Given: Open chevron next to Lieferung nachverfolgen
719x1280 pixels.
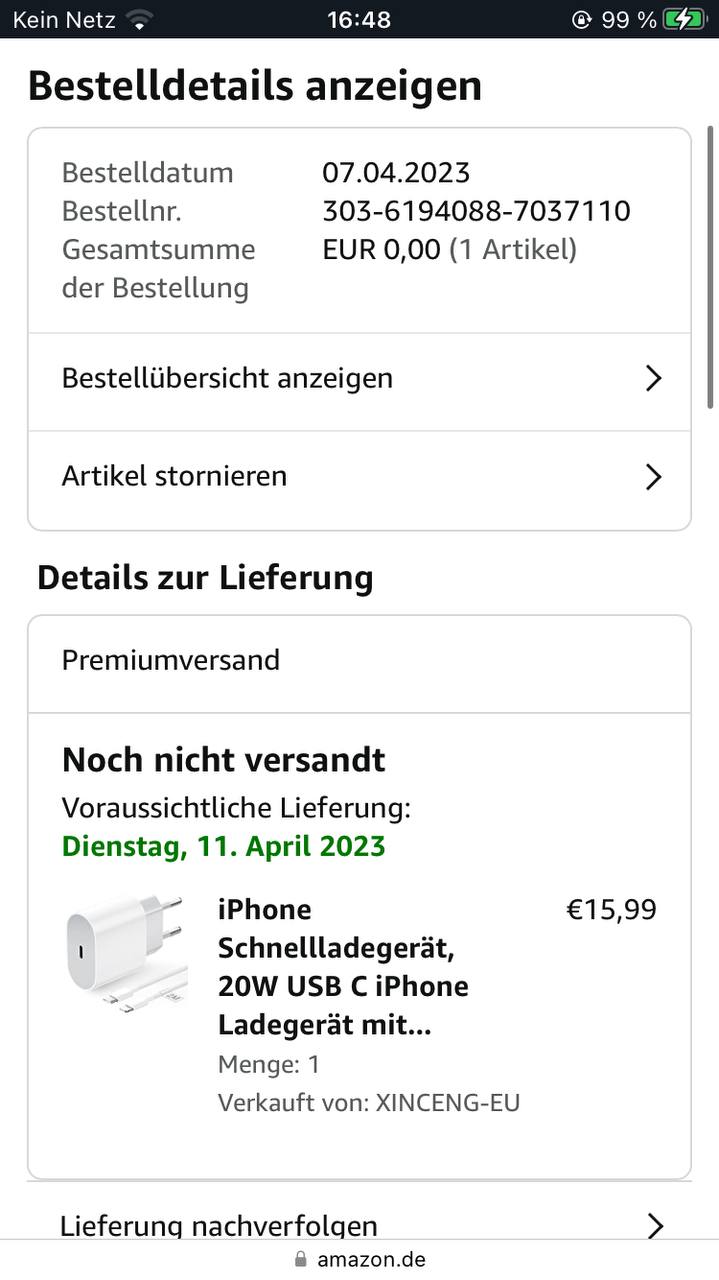Looking at the screenshot, I should [x=655, y=1226].
